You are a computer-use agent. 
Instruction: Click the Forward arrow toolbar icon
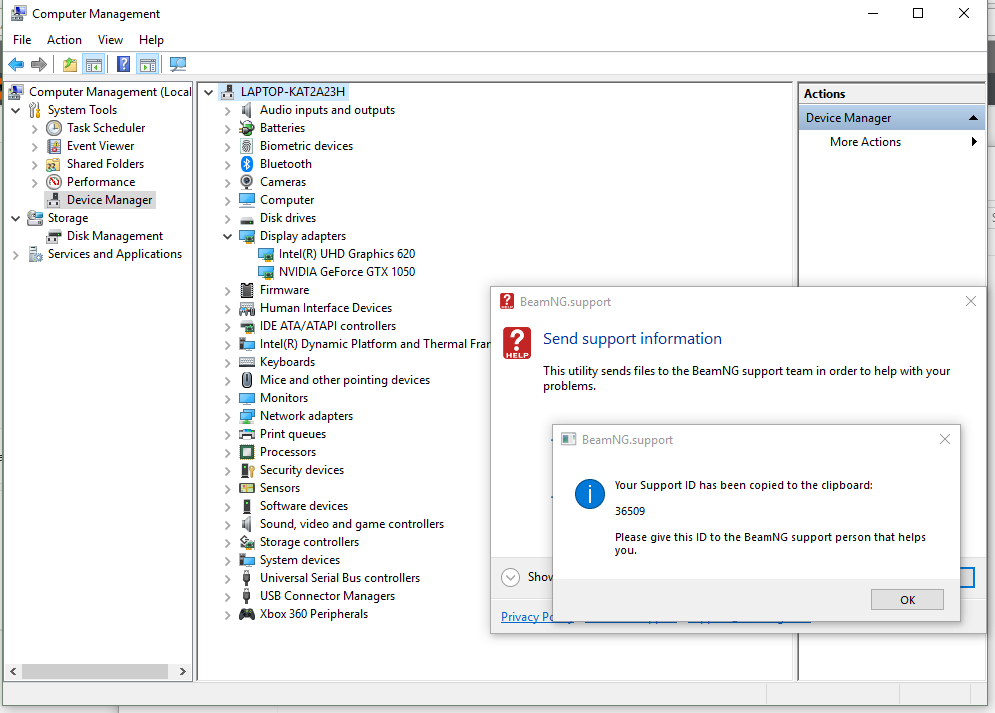pos(39,64)
